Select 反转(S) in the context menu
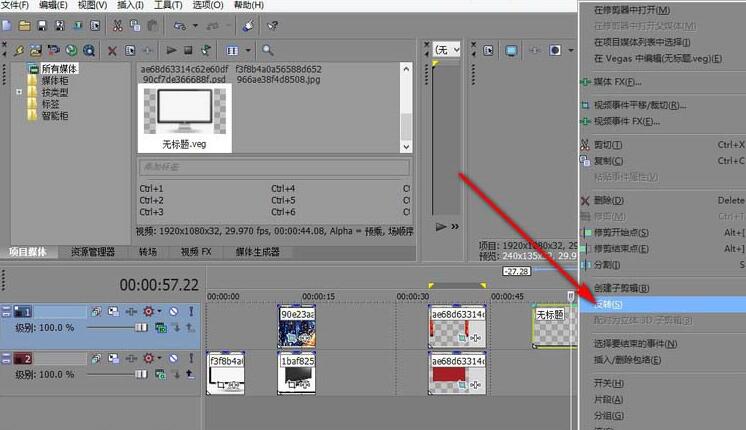The height and width of the screenshot is (430, 746). pos(609,304)
